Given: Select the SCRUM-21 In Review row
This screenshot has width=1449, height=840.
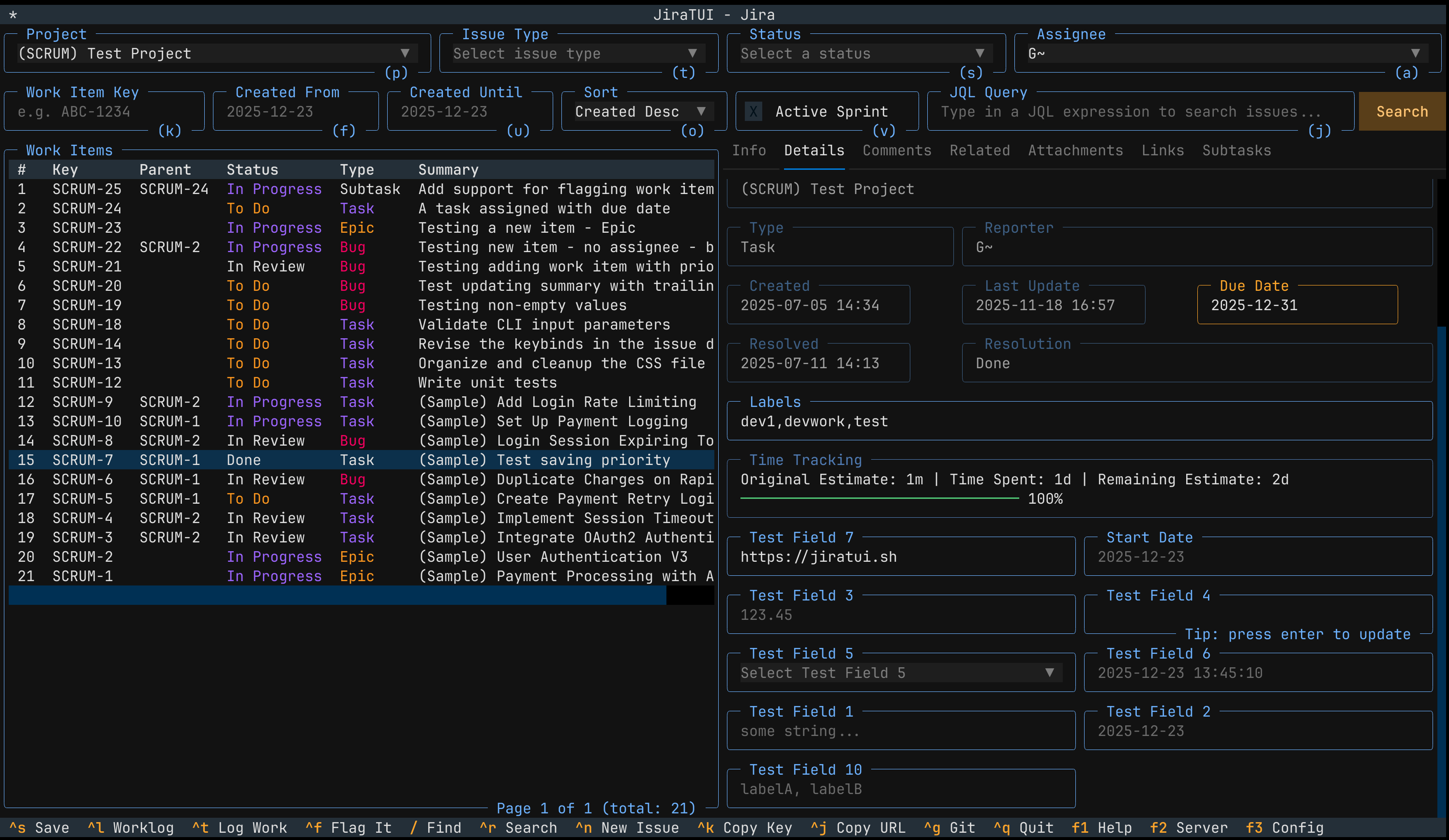Looking at the screenshot, I should pos(361,266).
